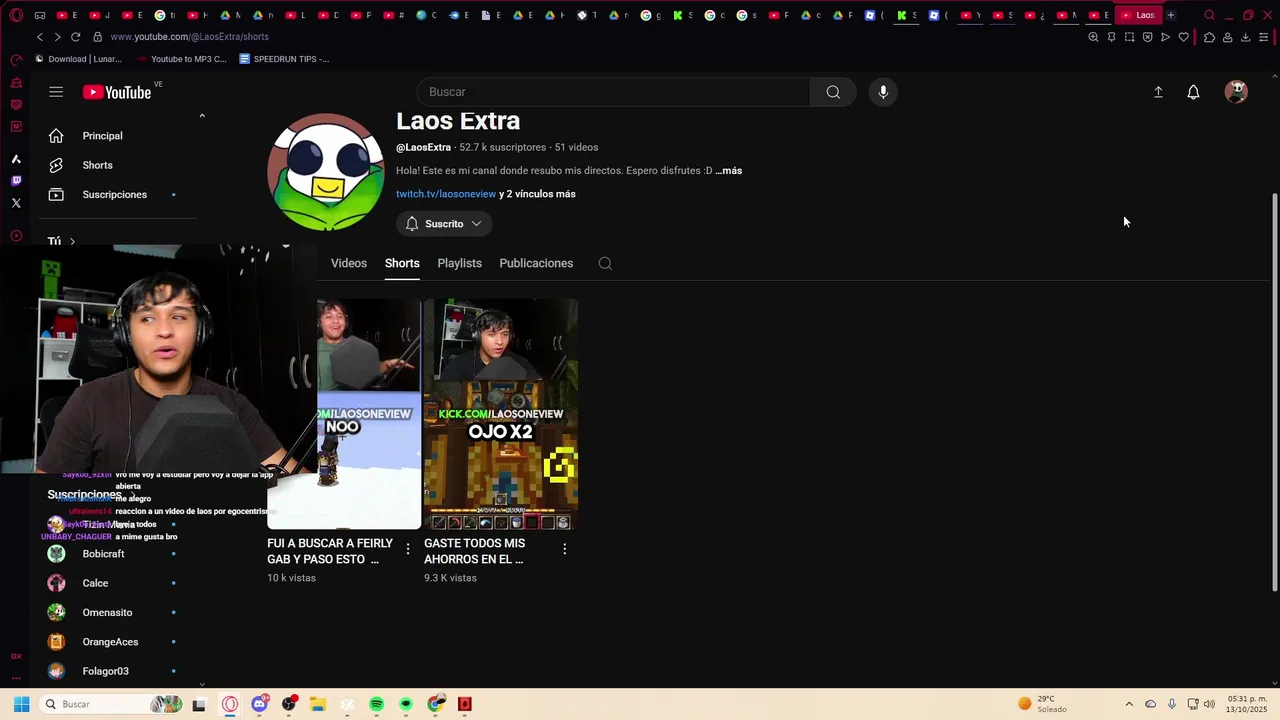This screenshot has width=1280, height=720.
Task: Open Calce subscription channel
Action: pos(117,583)
